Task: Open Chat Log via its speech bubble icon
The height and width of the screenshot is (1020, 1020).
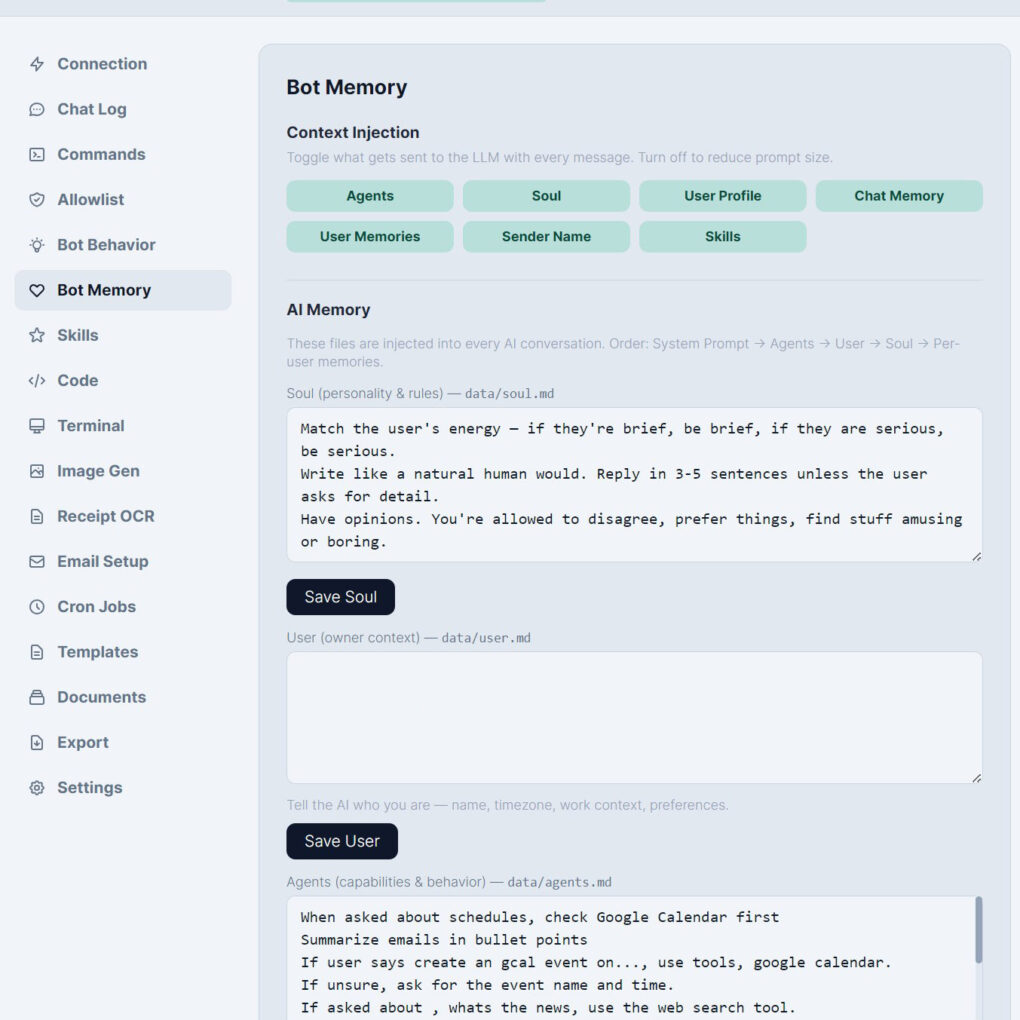Action: click(x=37, y=109)
